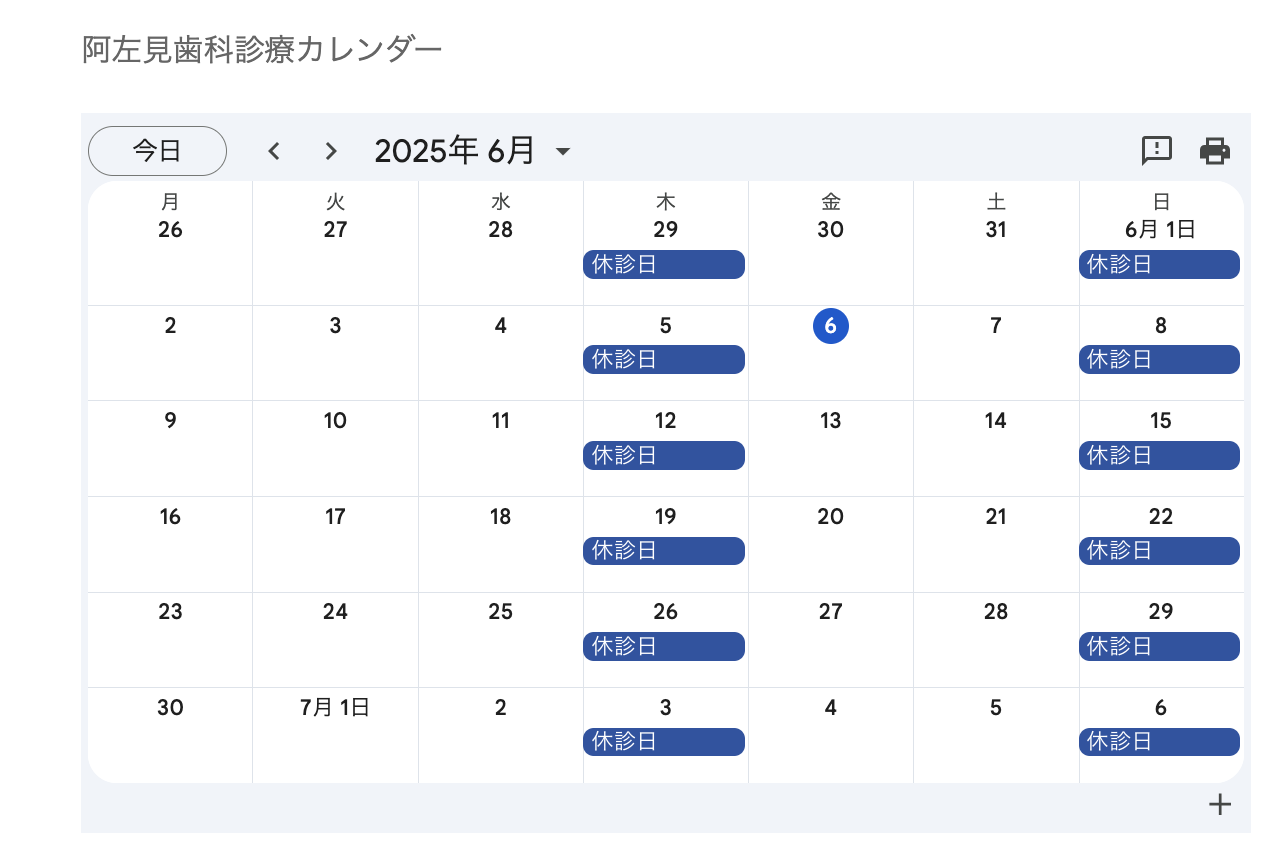The width and height of the screenshot is (1284, 858).
Task: Go to the previous month arrow
Action: (274, 151)
